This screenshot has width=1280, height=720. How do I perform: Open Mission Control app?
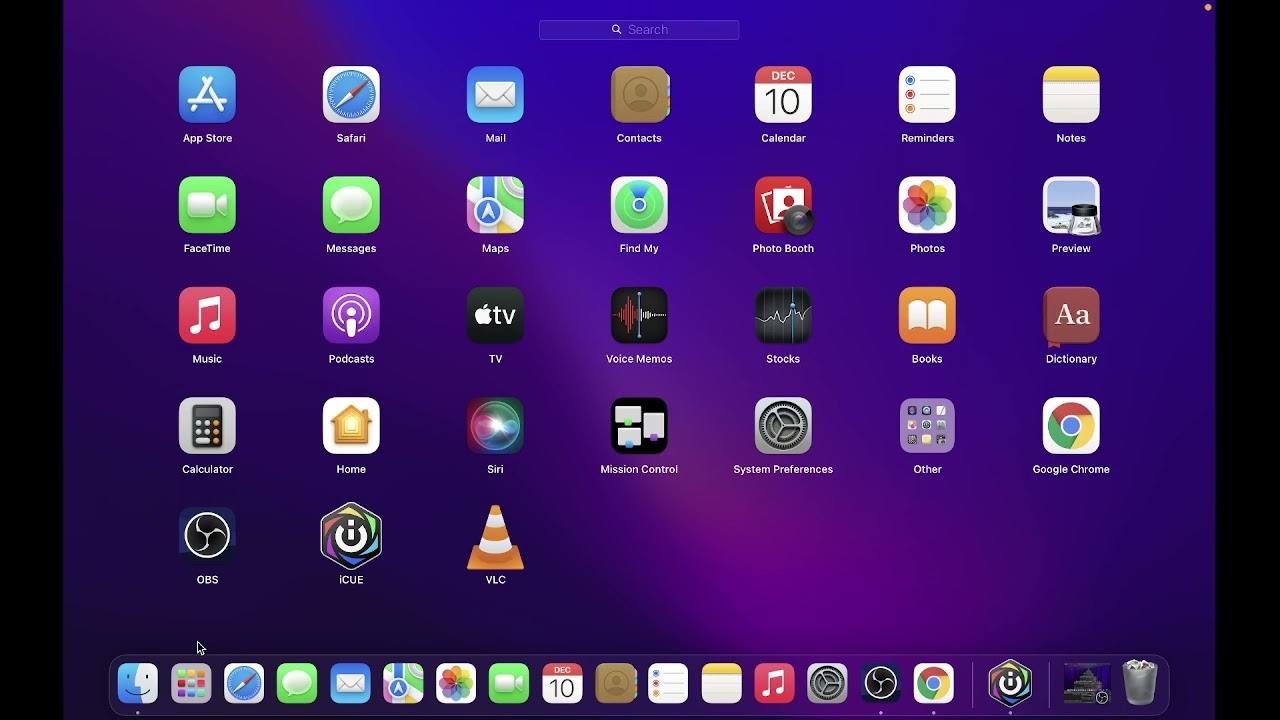(x=639, y=426)
